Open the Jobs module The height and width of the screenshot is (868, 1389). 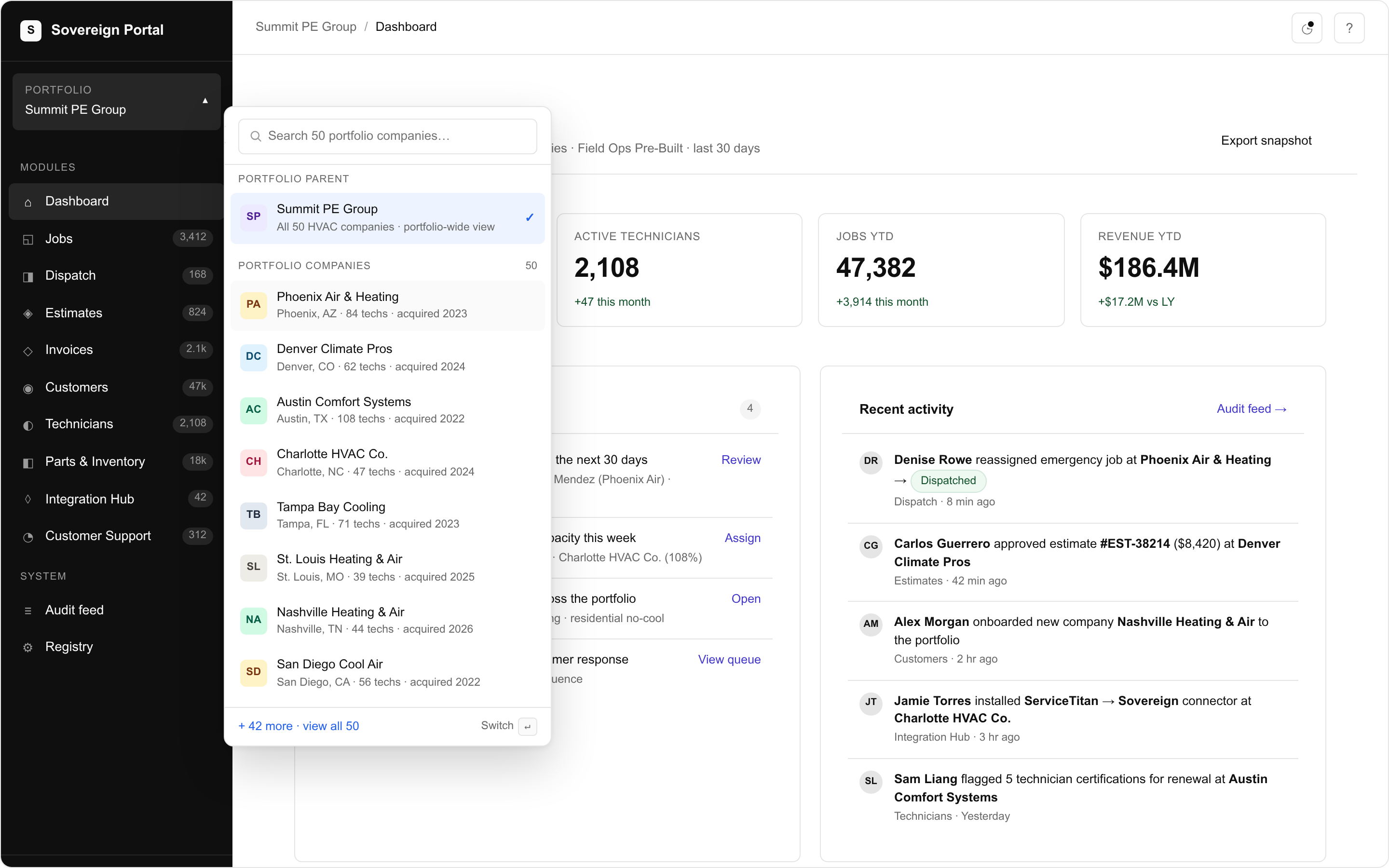[117, 239]
